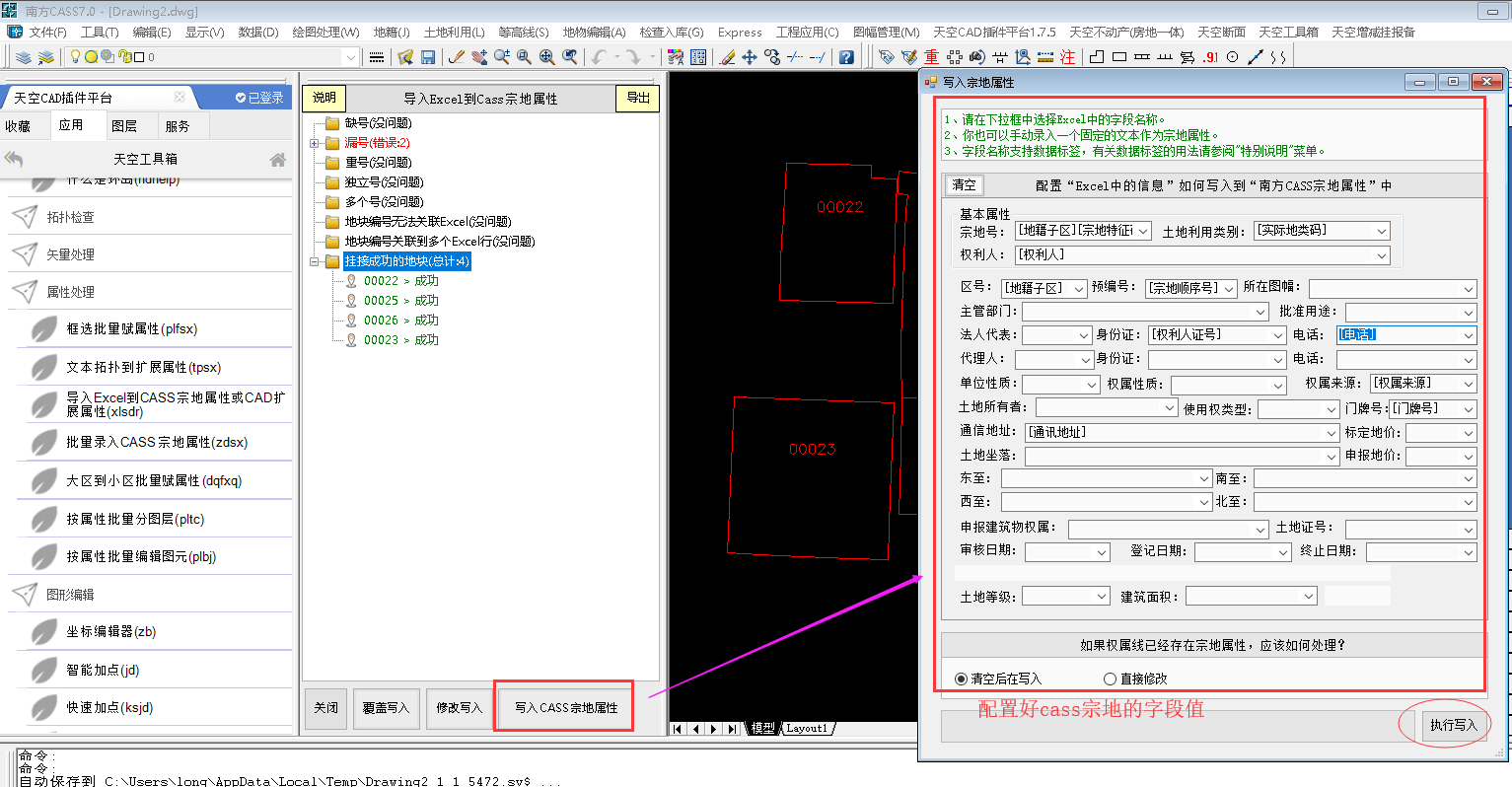Screen dimensions: 1512x787
Task: Click the undo arrow icon
Action: point(599,57)
